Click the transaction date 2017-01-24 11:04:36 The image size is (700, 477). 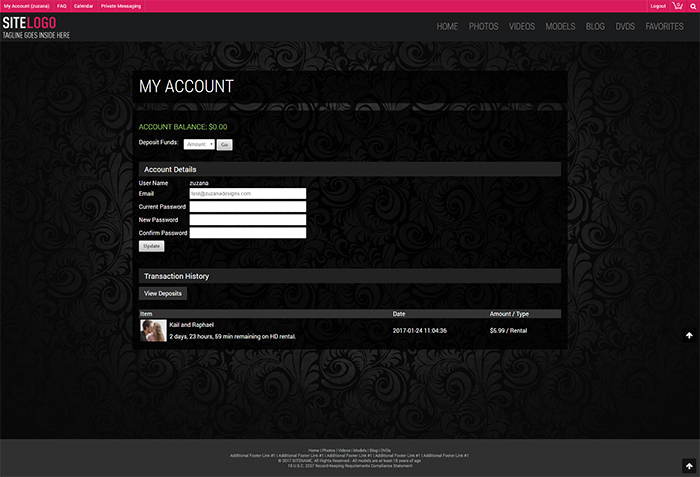coord(420,331)
